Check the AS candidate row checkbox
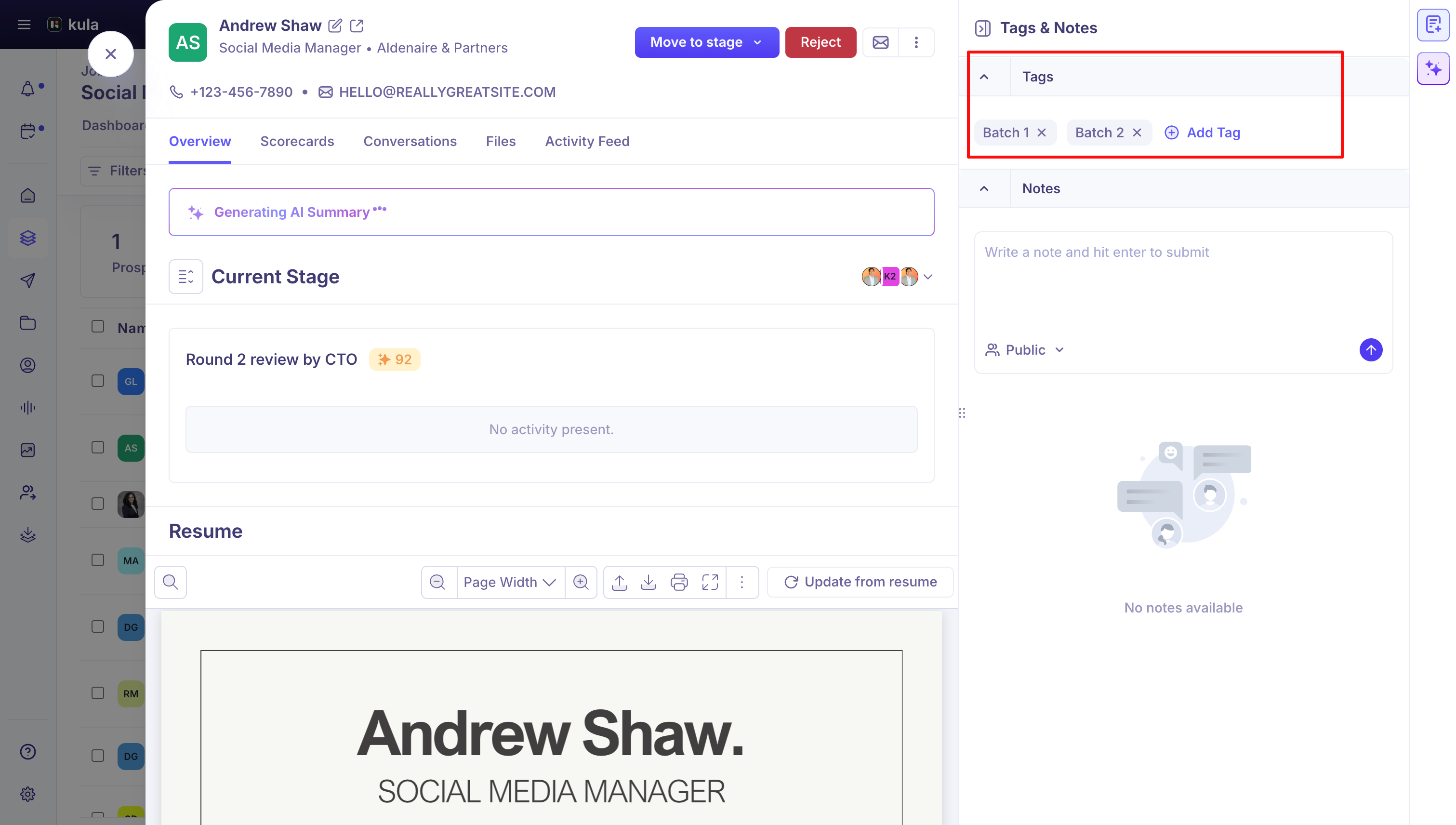Image resolution: width=1456 pixels, height=825 pixels. pyautogui.click(x=98, y=448)
